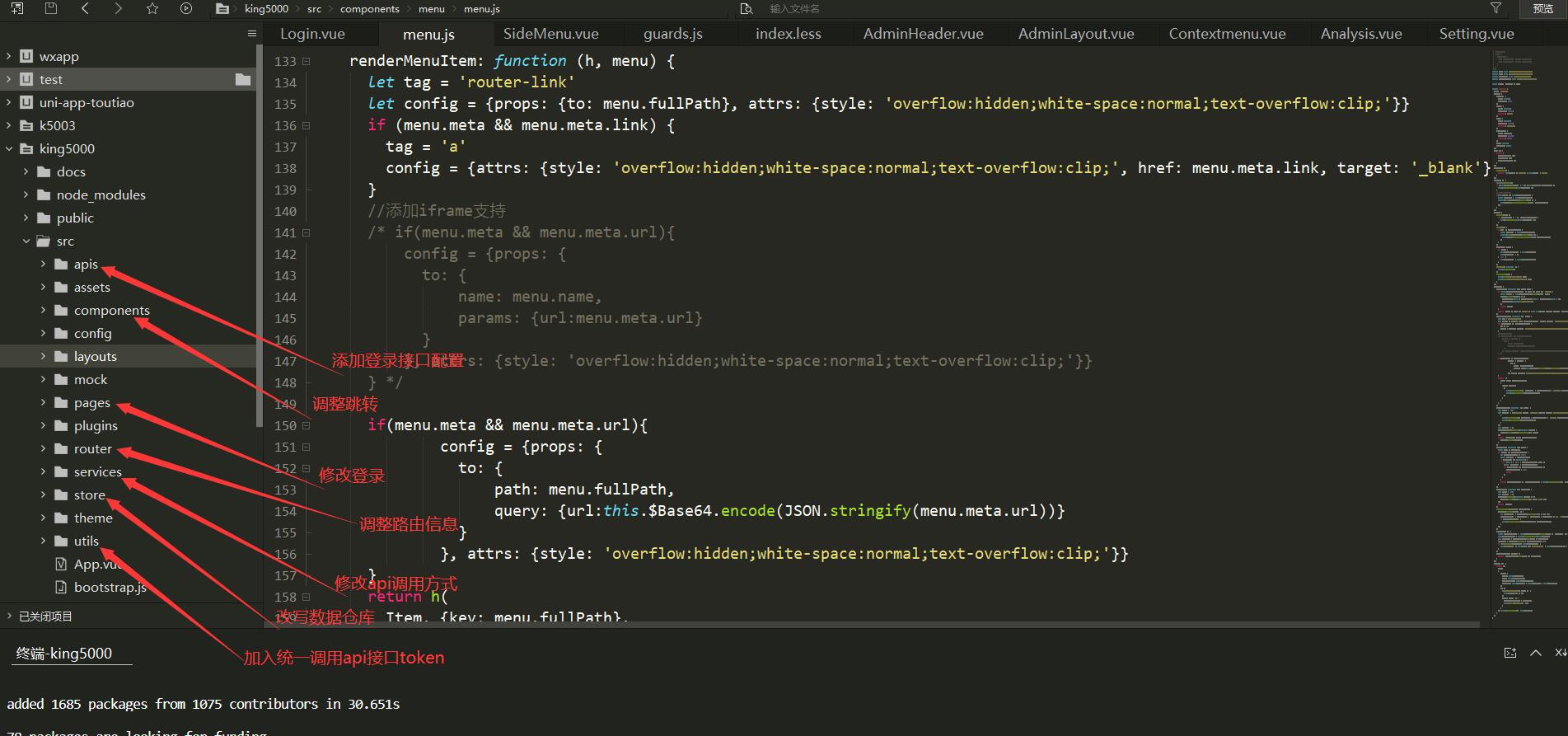Open the index.less tab
This screenshot has height=736, width=1568.
(789, 34)
